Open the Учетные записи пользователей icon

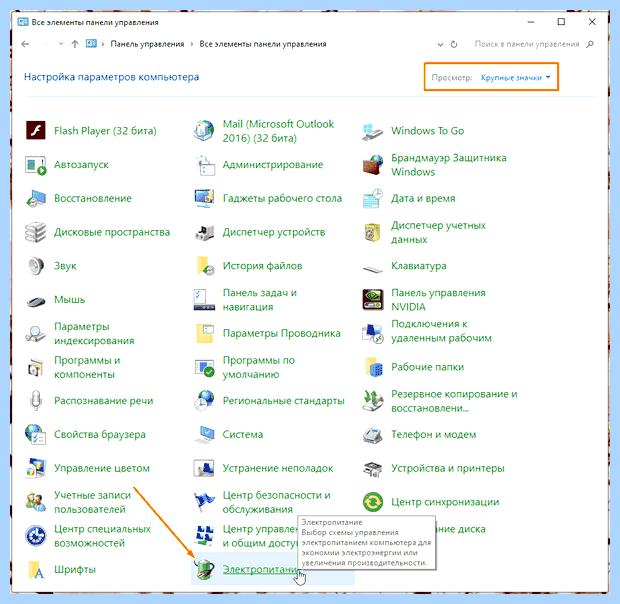36,502
